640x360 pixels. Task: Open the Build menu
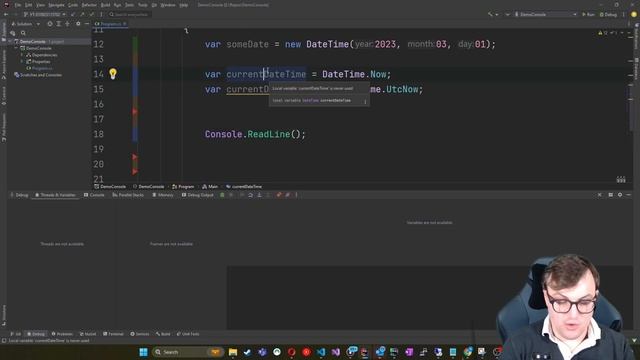coord(105,5)
